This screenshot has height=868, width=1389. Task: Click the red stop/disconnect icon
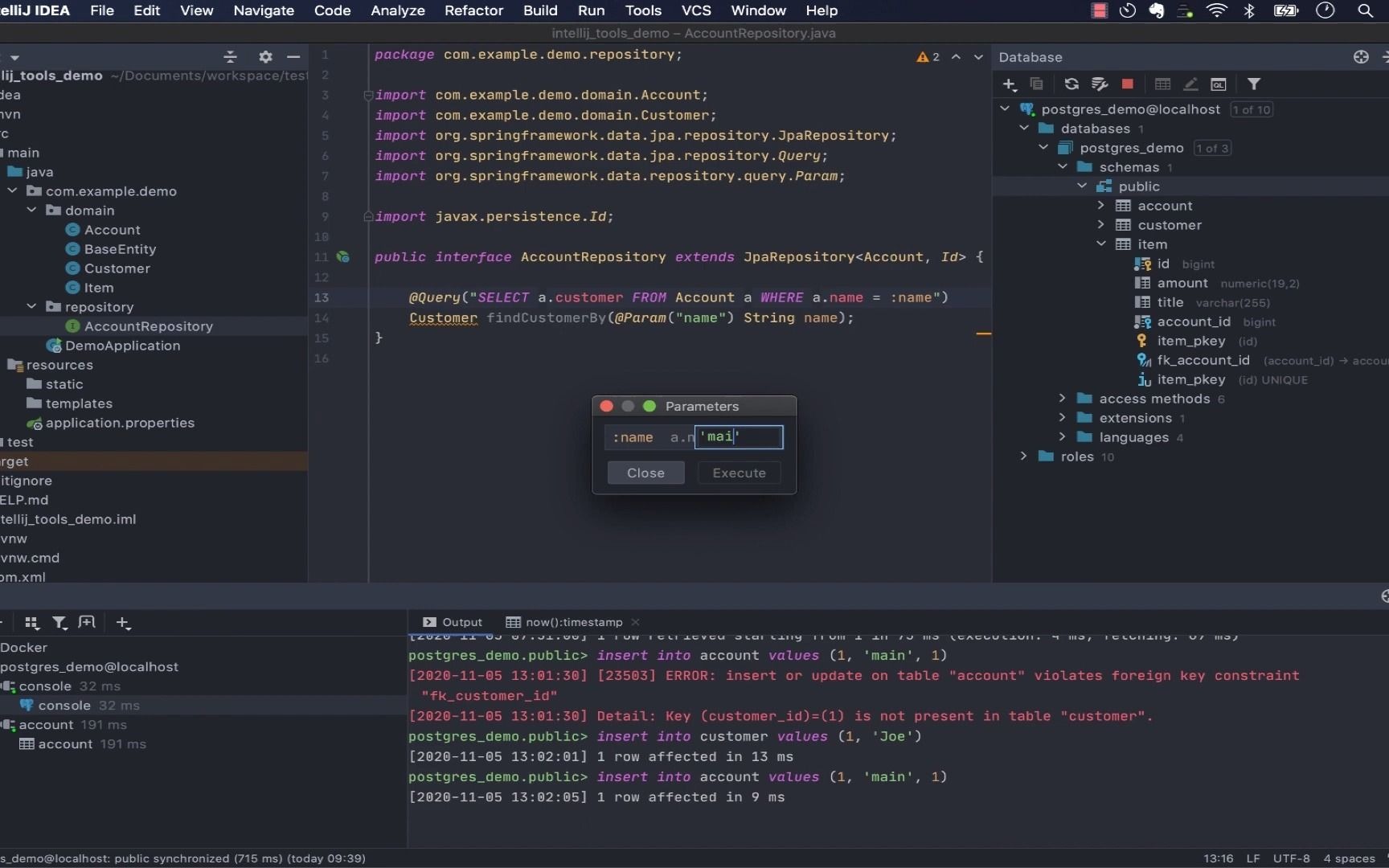point(1128,84)
